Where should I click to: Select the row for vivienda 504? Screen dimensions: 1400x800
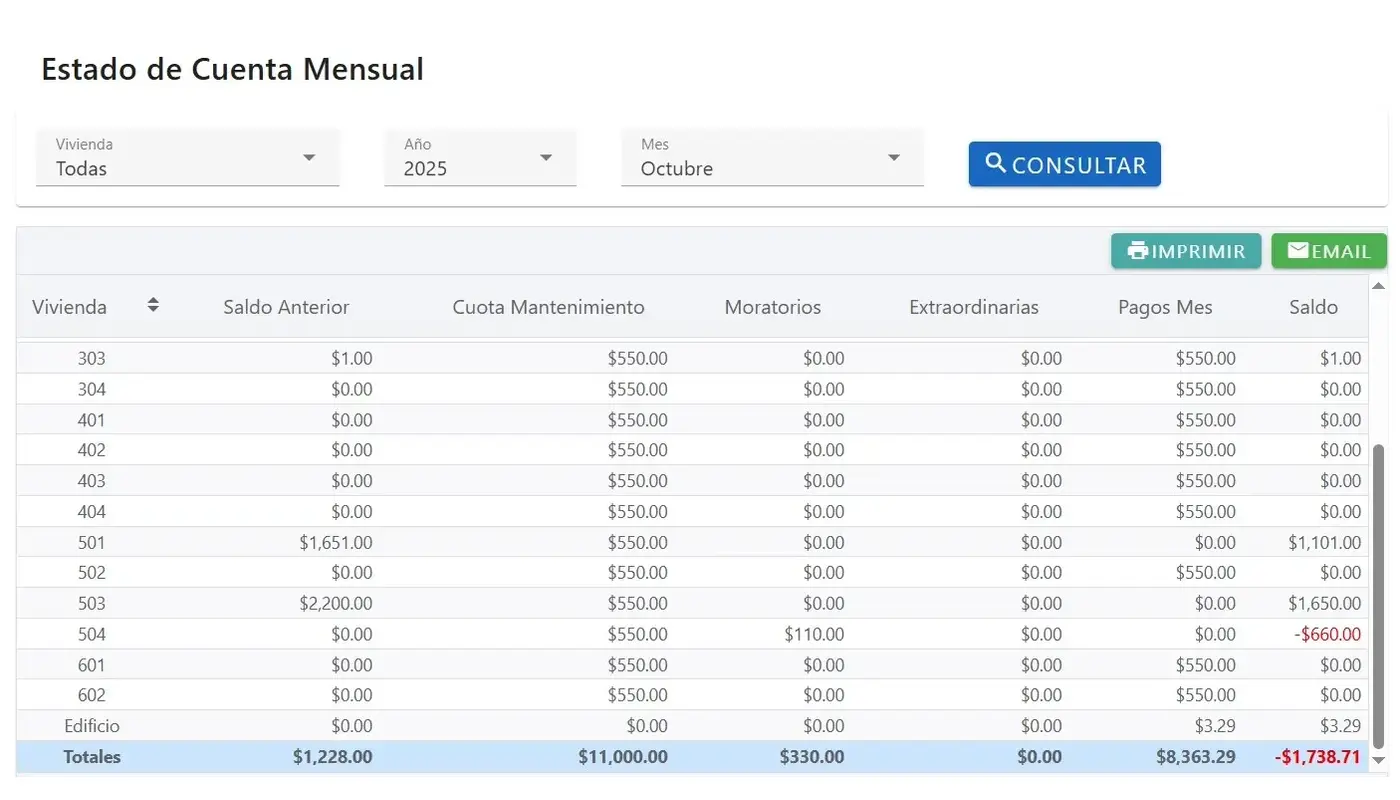pos(91,634)
